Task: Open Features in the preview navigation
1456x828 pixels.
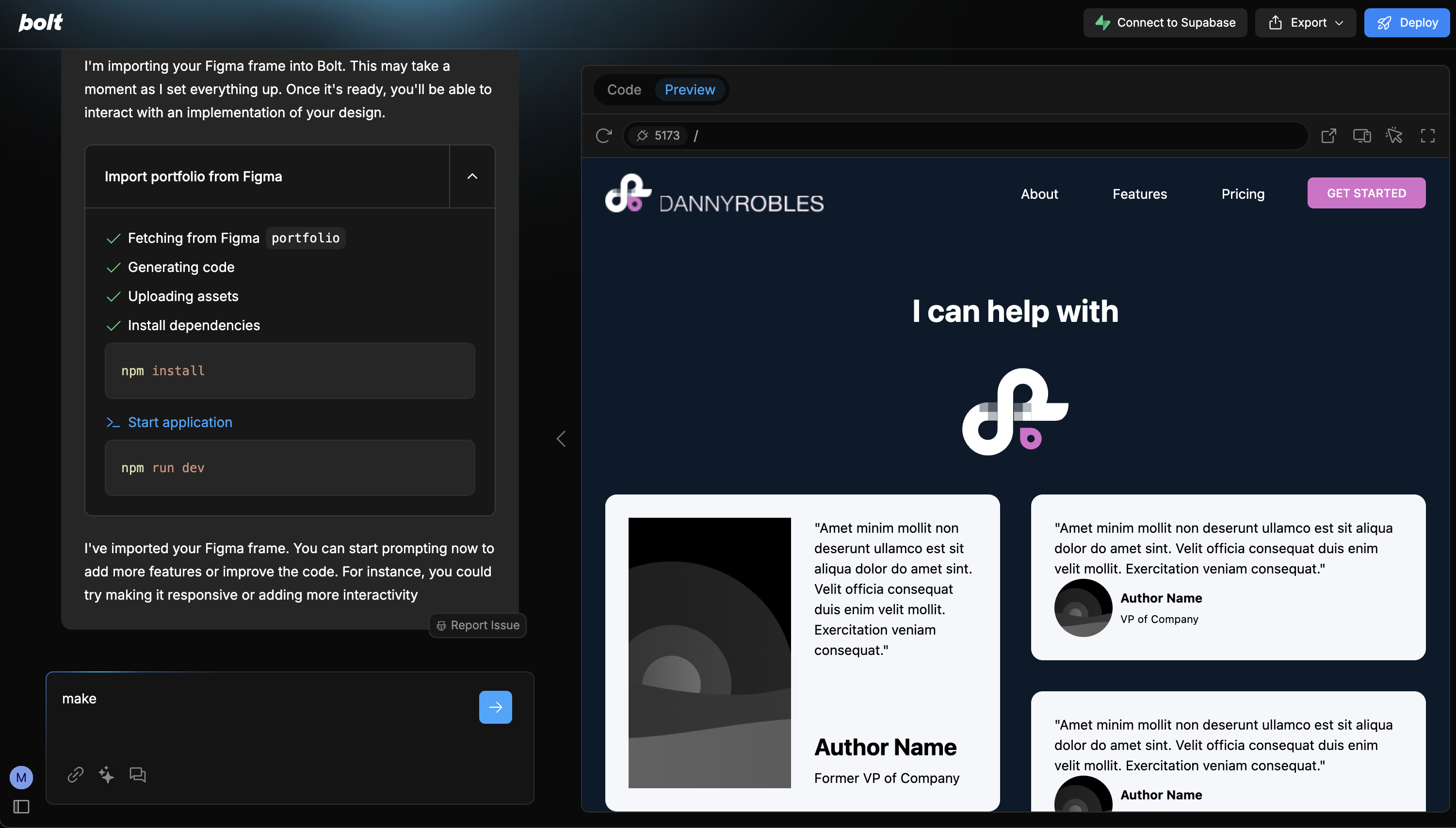Action: click(1139, 194)
